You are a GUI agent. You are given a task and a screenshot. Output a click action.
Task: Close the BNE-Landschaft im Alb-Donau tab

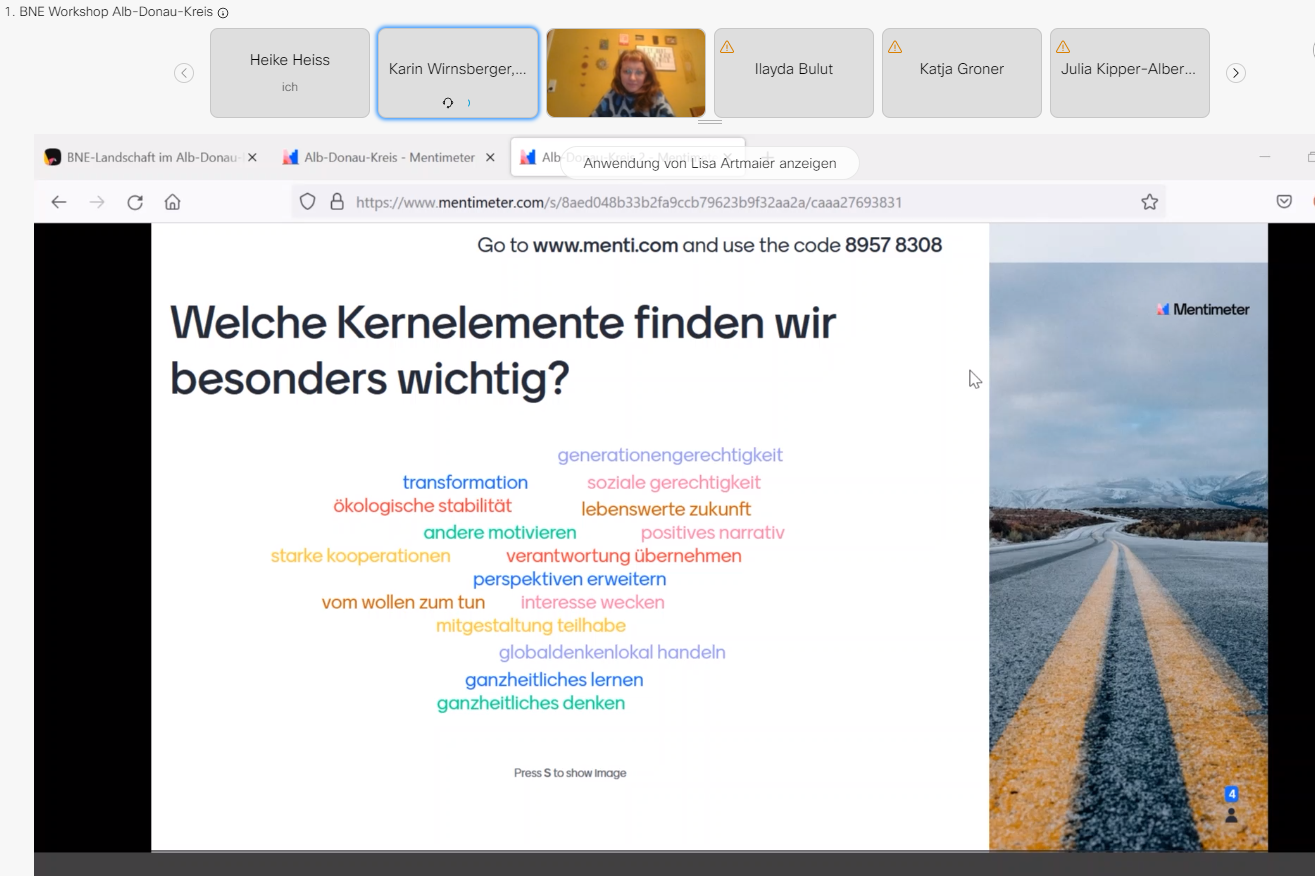pos(252,158)
